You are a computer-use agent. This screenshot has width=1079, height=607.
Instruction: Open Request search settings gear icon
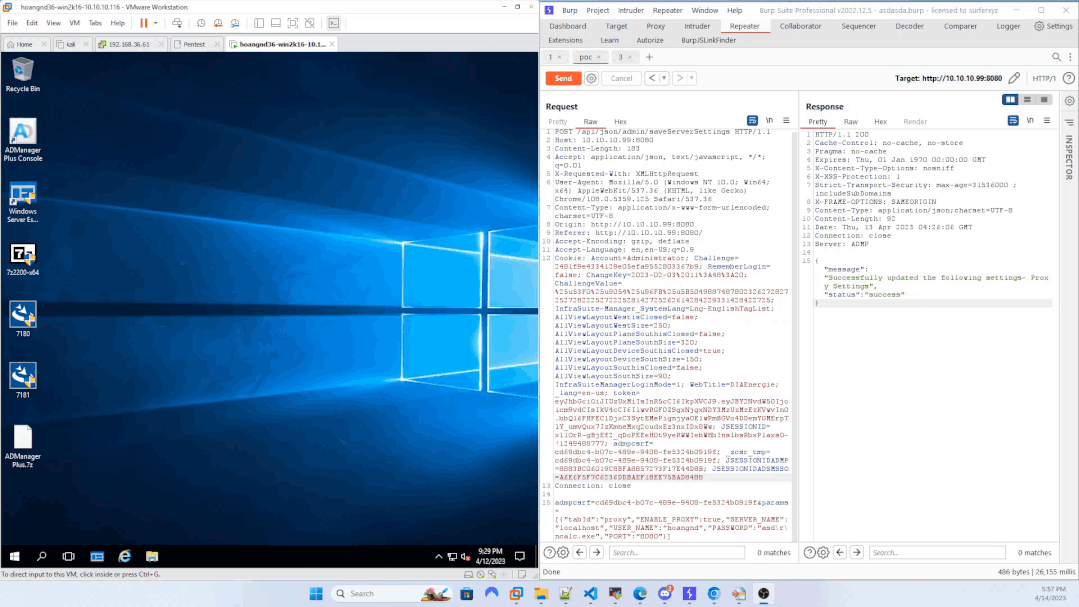coord(563,552)
